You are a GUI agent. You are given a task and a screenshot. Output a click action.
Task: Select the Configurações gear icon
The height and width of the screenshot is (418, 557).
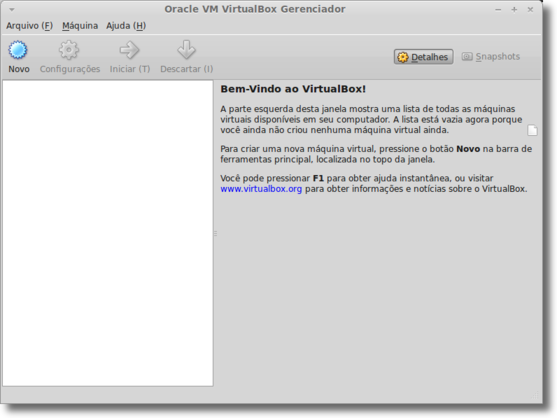[69, 50]
